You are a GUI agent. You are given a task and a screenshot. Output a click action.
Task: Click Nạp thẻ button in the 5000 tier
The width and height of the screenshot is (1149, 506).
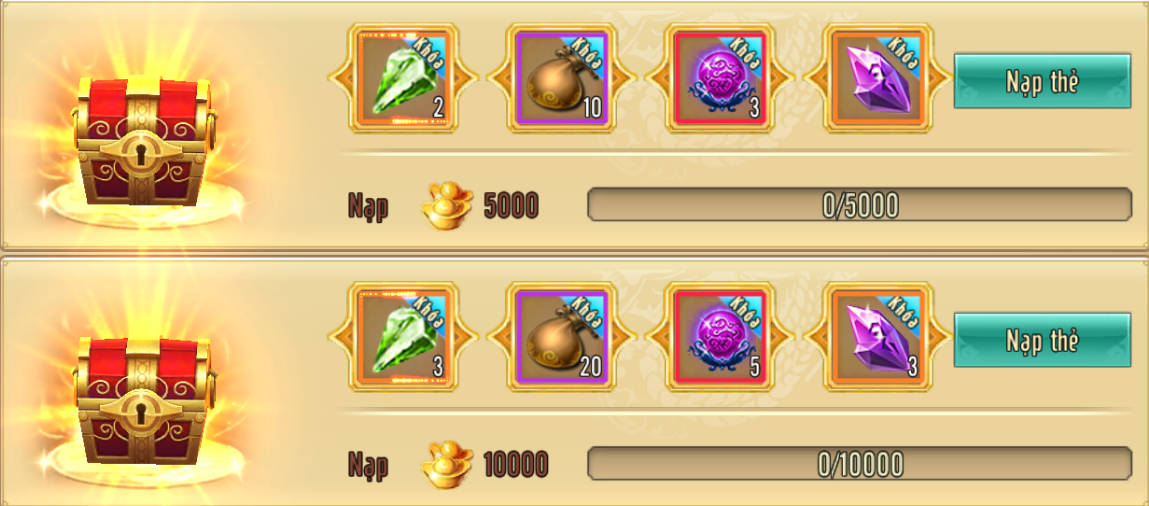coord(1041,81)
